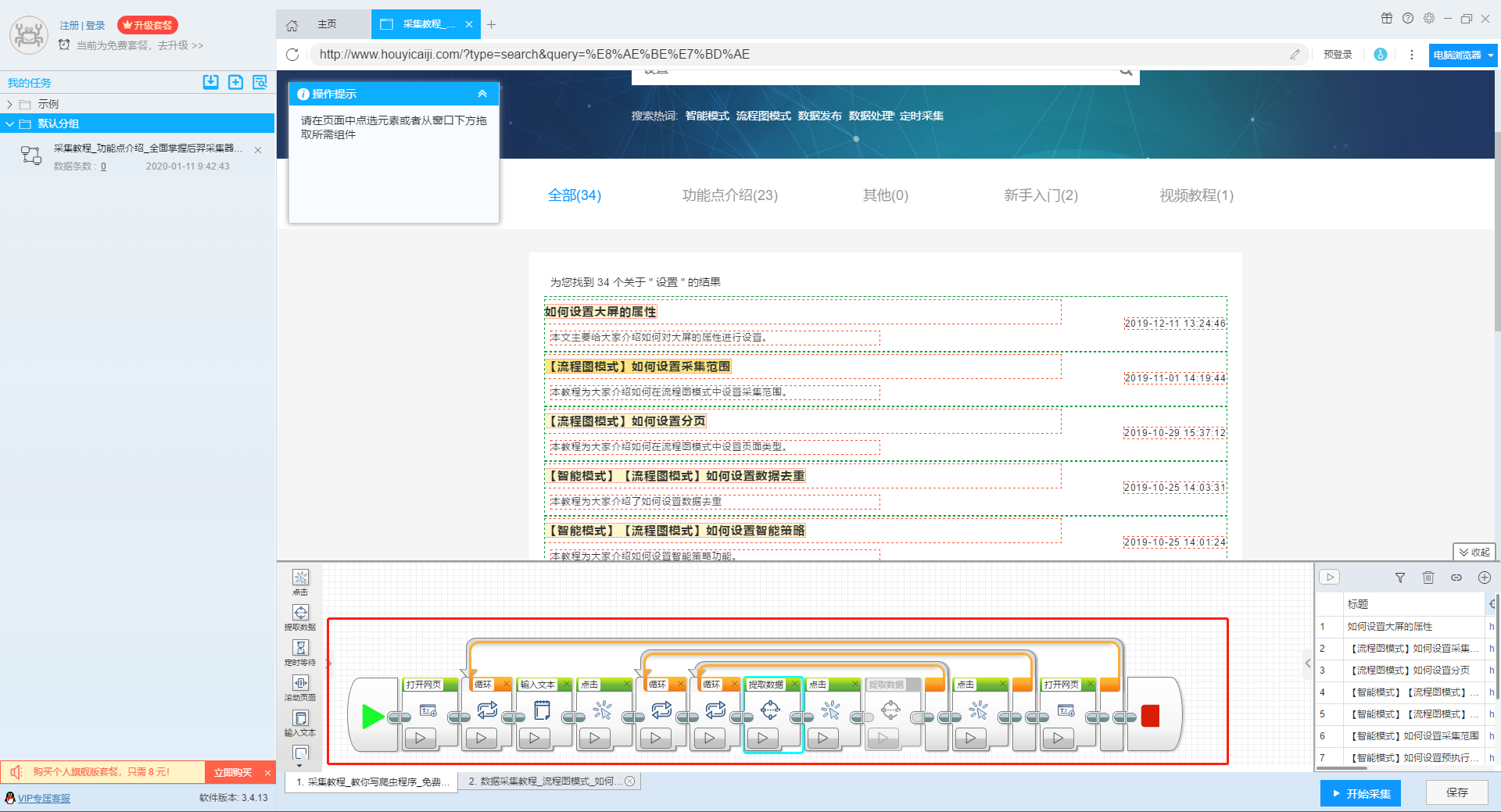Click the 开始采集 button
Viewport: 1501px width, 812px height.
tap(1361, 793)
